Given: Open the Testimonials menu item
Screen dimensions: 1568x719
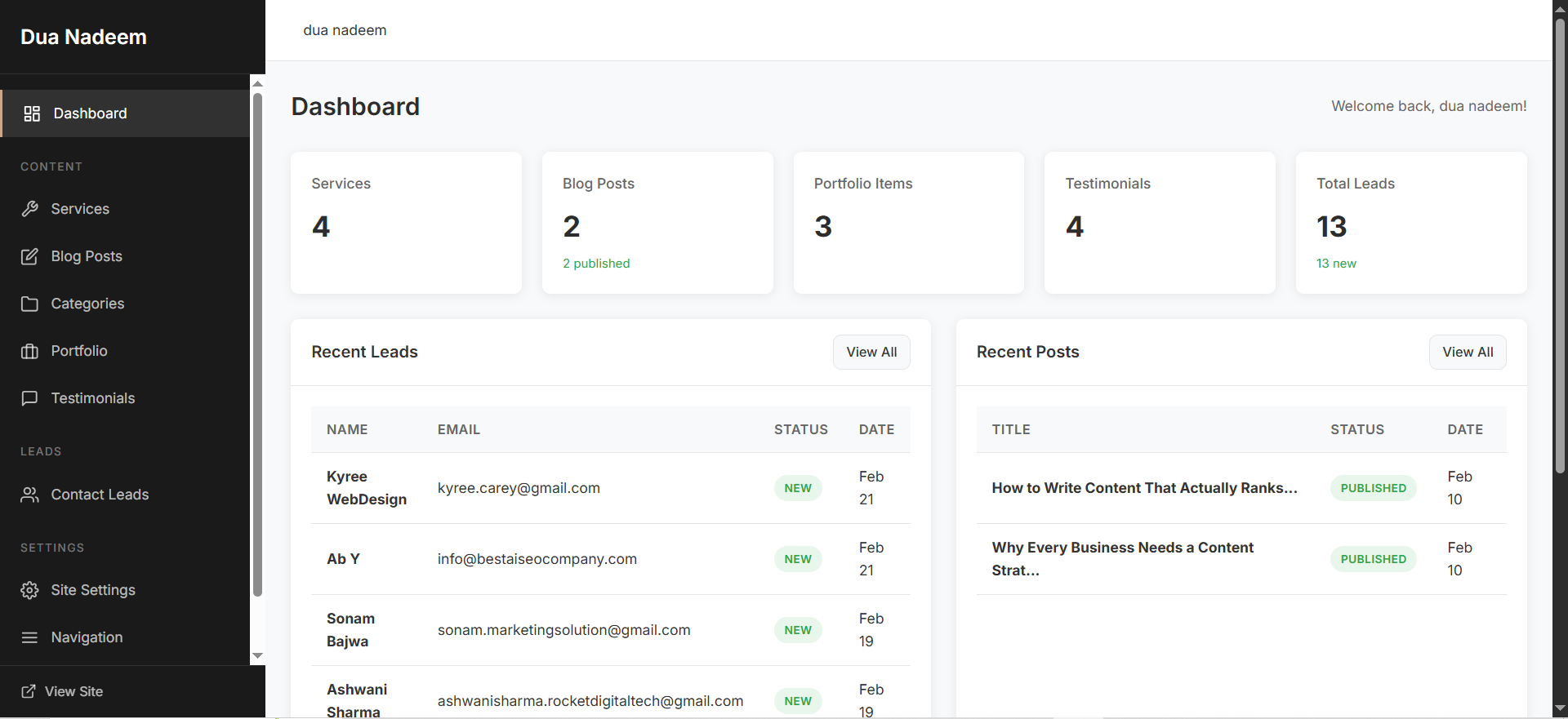Looking at the screenshot, I should tap(93, 398).
